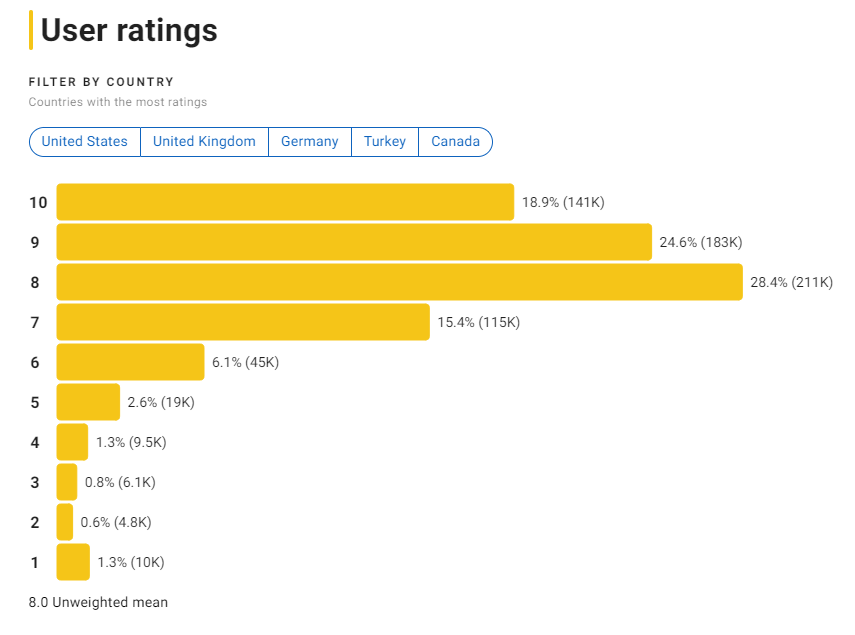
Task: Select Turkey in the country filter
Action: coord(385,141)
